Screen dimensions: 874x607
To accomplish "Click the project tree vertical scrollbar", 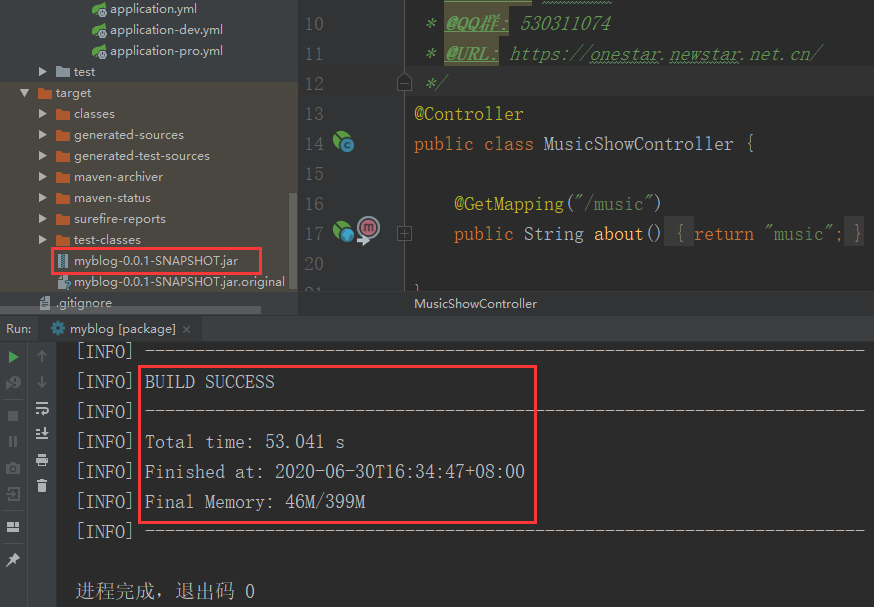I will pos(293,240).
